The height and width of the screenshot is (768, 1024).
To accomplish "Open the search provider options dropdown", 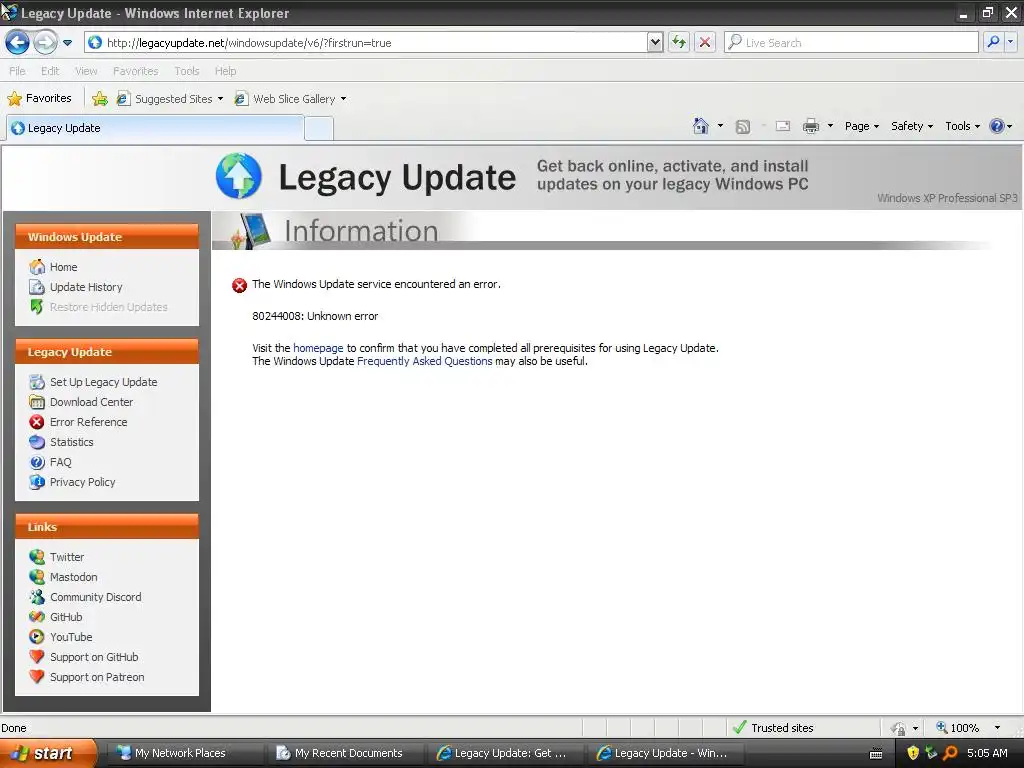I will coord(1010,42).
